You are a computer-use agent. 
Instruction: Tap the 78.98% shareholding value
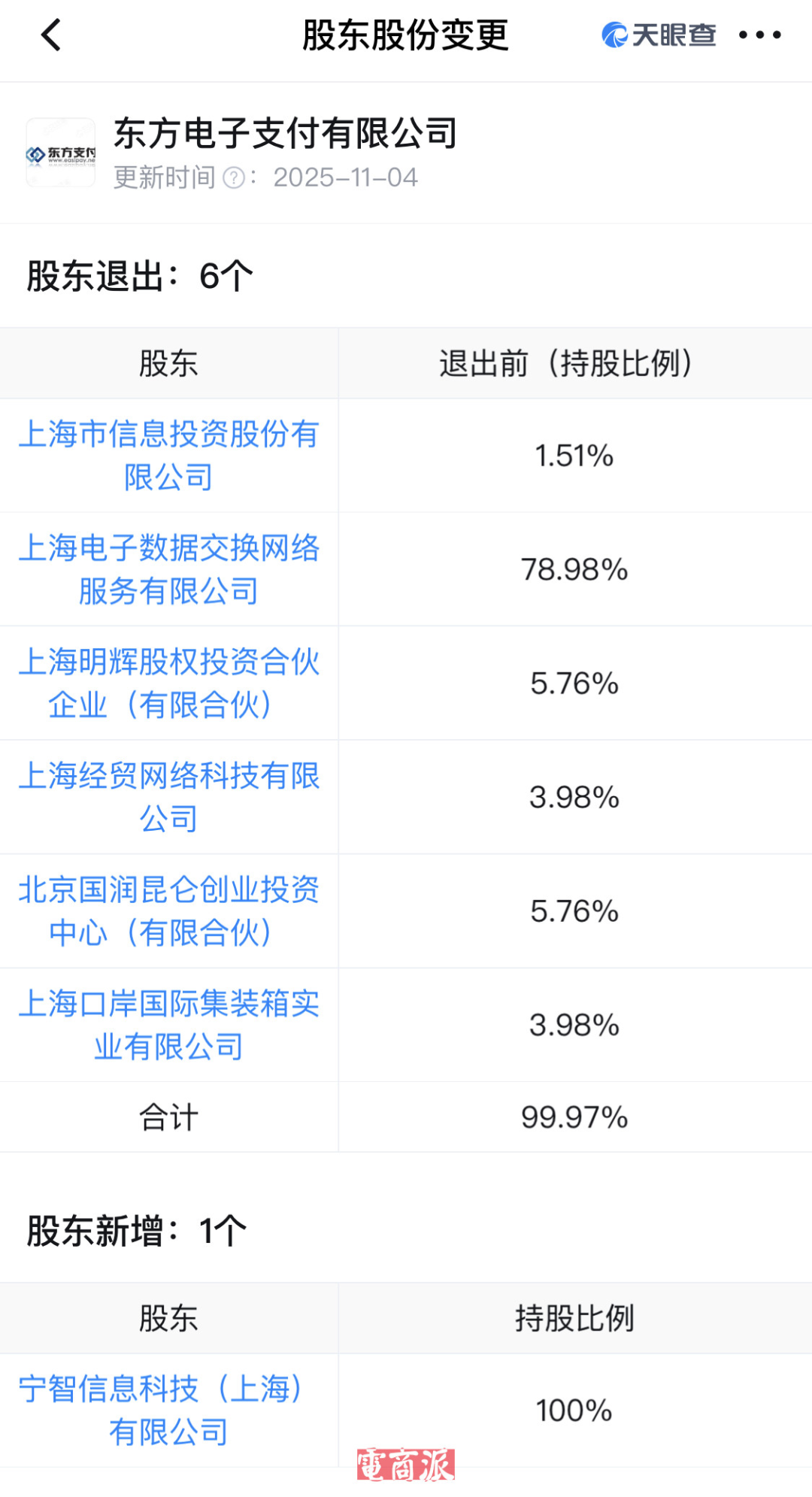pos(574,570)
